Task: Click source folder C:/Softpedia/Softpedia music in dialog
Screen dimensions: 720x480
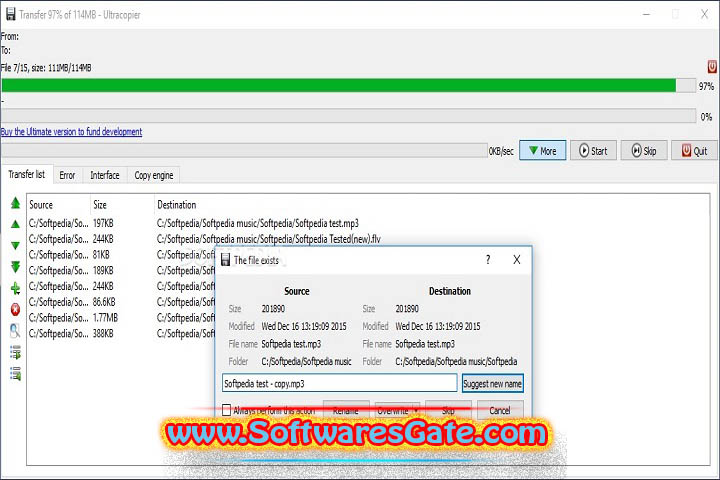Action: pyautogui.click(x=306, y=361)
